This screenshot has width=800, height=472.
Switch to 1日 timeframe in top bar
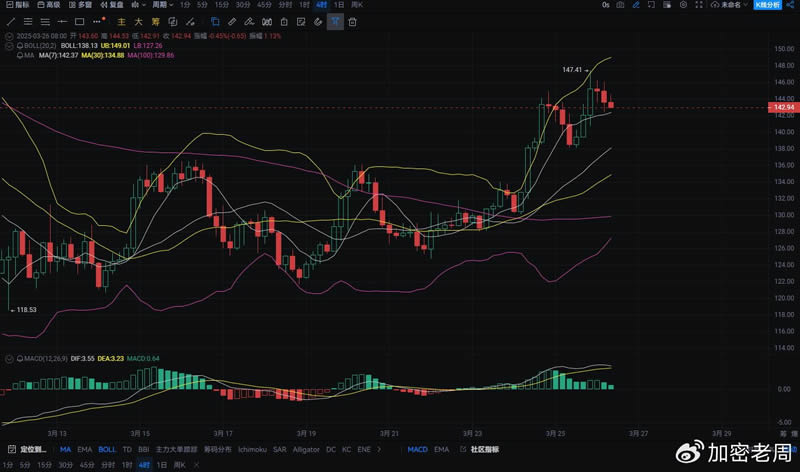pos(338,5)
